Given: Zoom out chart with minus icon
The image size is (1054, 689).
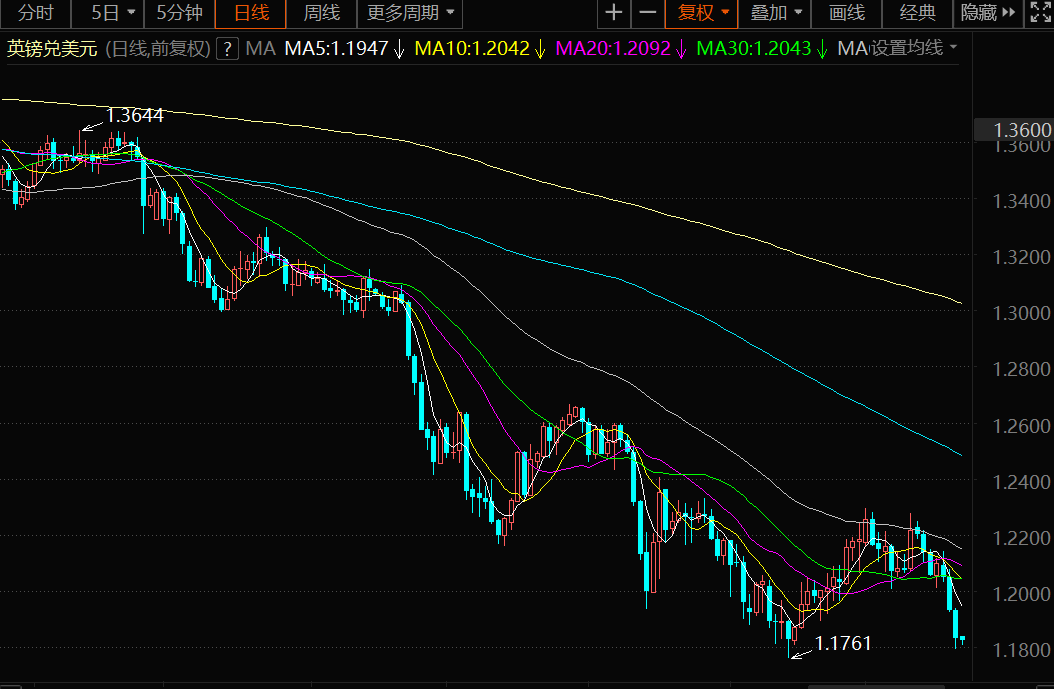Looking at the screenshot, I should tap(647, 13).
